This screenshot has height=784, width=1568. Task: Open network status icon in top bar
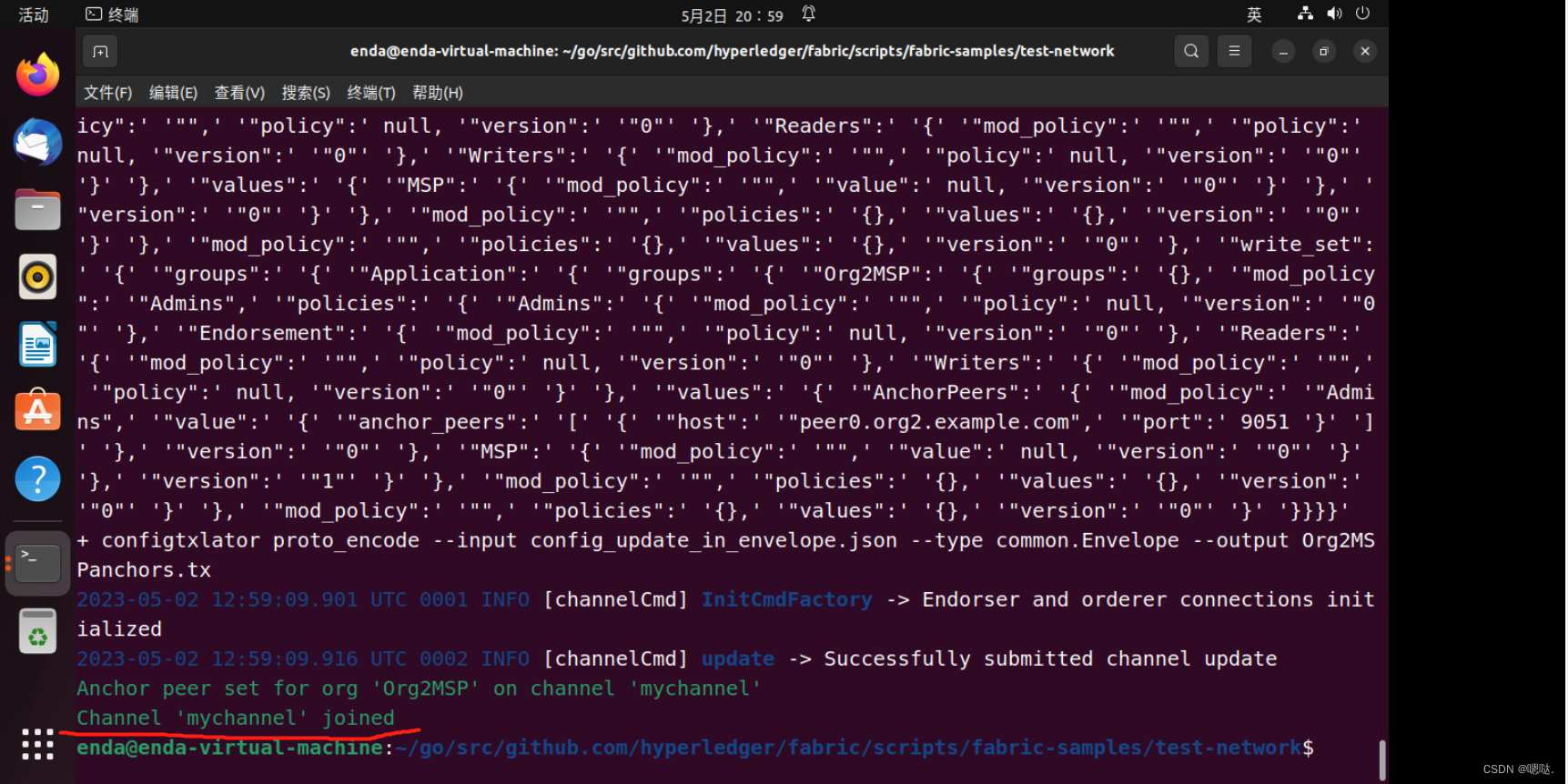pos(1305,14)
